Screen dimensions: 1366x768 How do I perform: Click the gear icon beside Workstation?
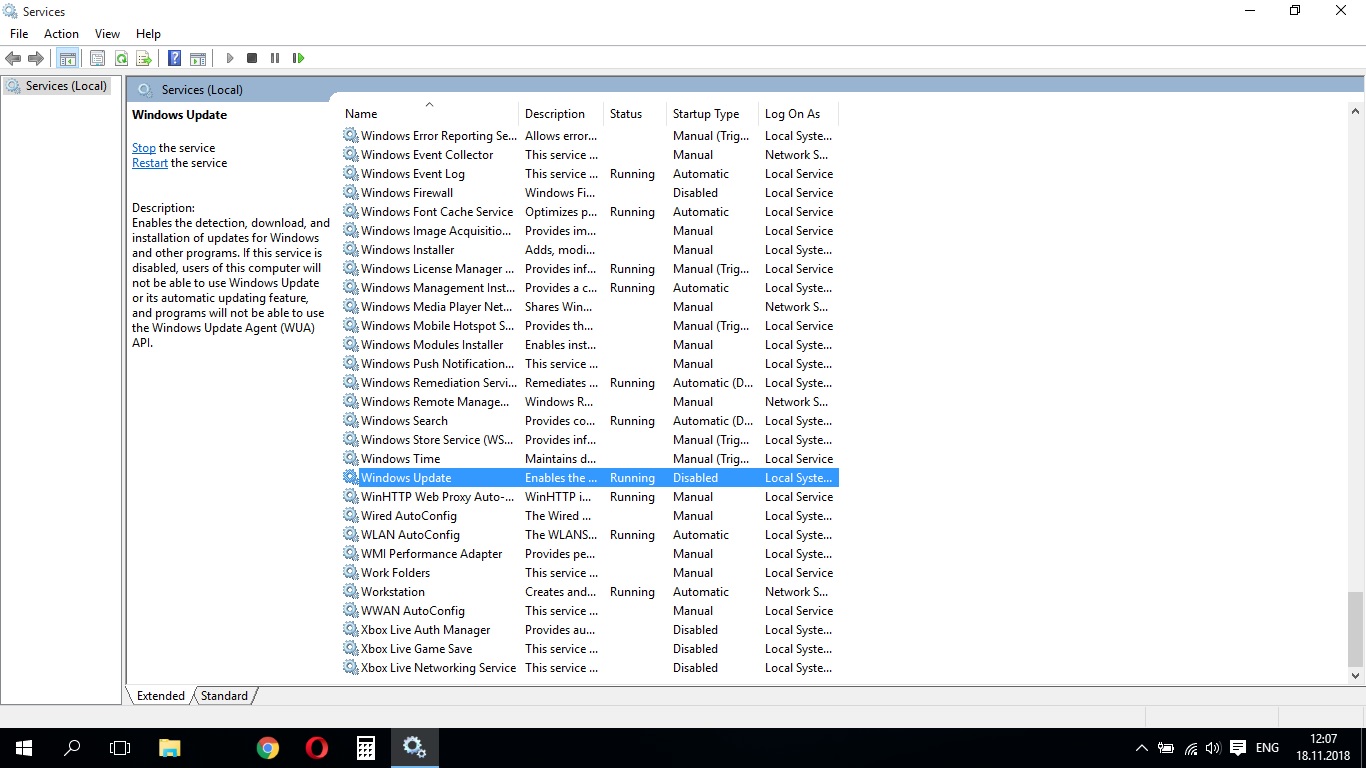pos(351,592)
